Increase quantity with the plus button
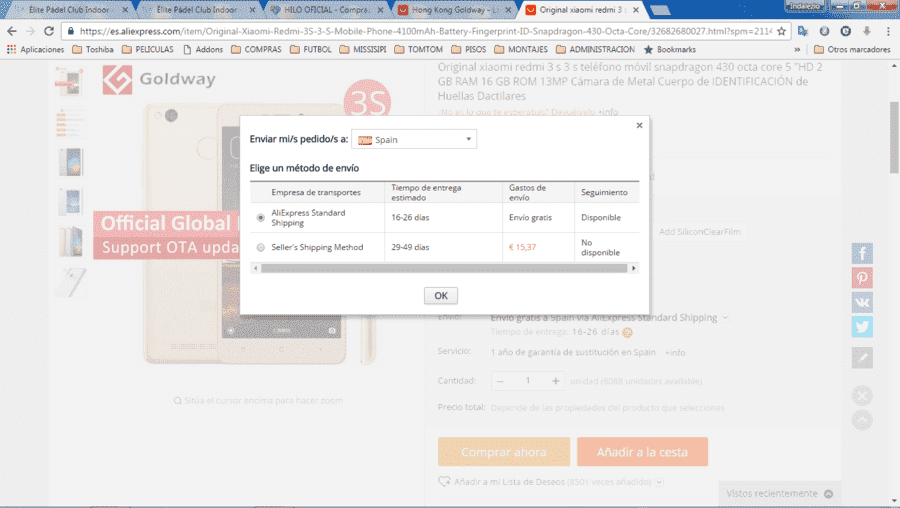 556,381
